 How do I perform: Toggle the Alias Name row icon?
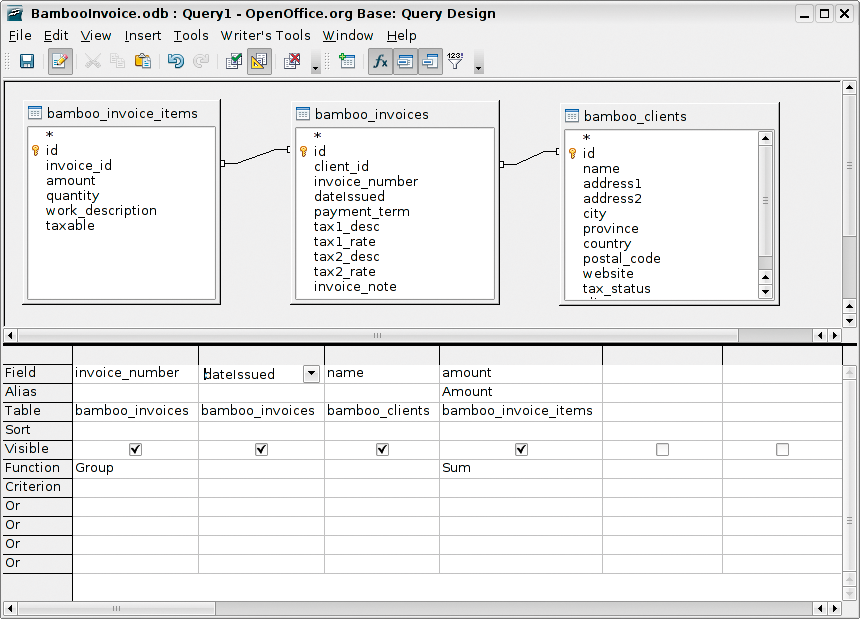[x=431, y=61]
